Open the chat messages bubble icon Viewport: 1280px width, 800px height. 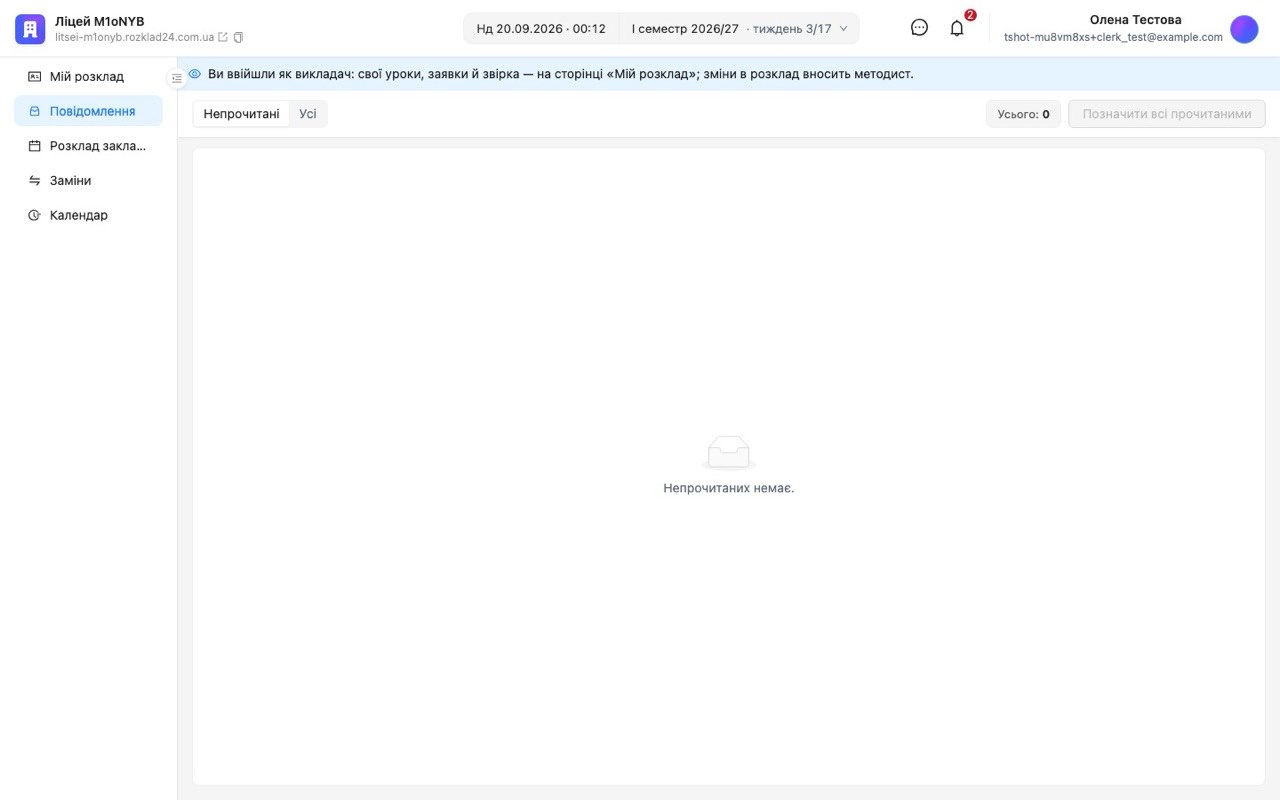tap(919, 28)
